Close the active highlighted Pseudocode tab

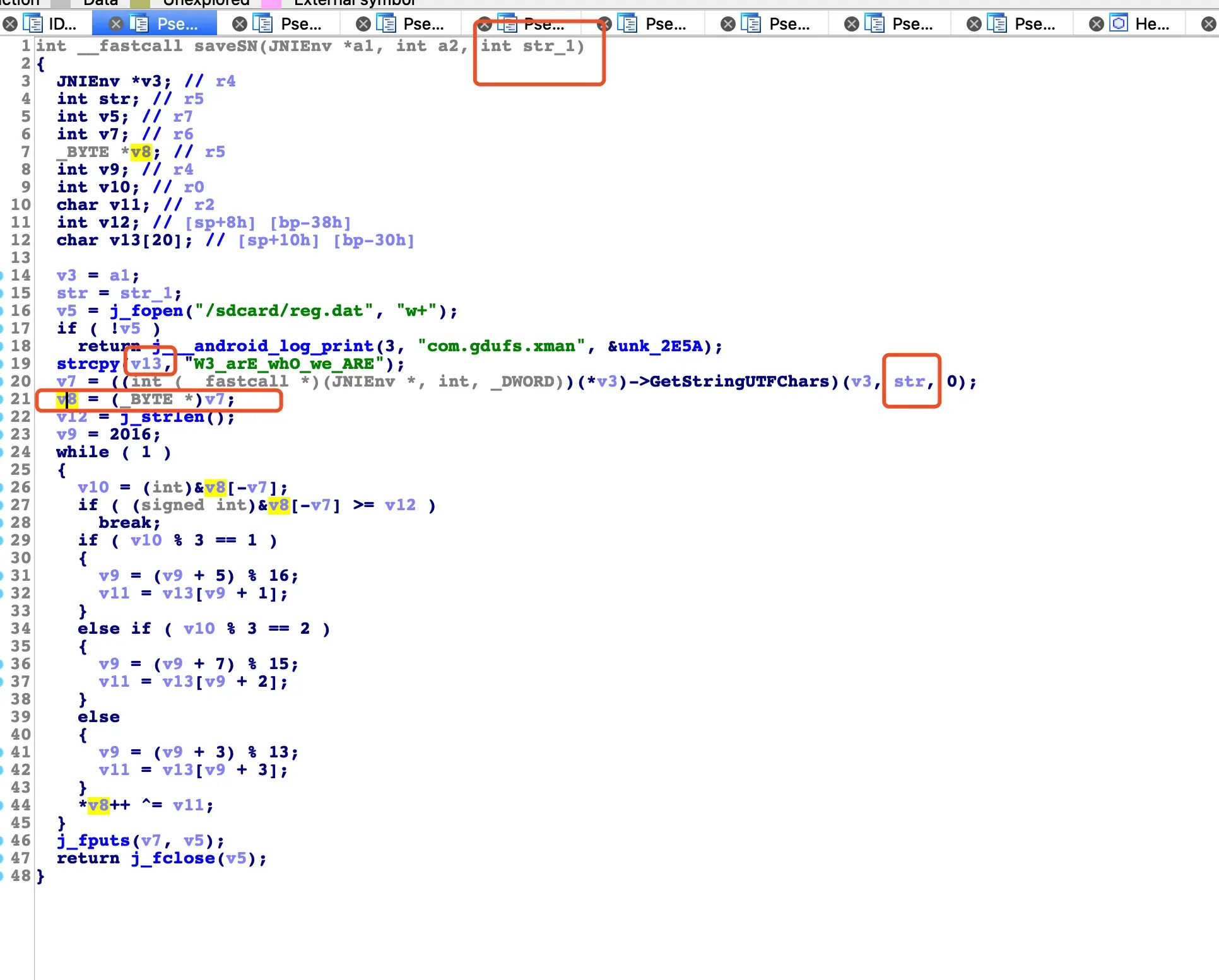point(115,25)
